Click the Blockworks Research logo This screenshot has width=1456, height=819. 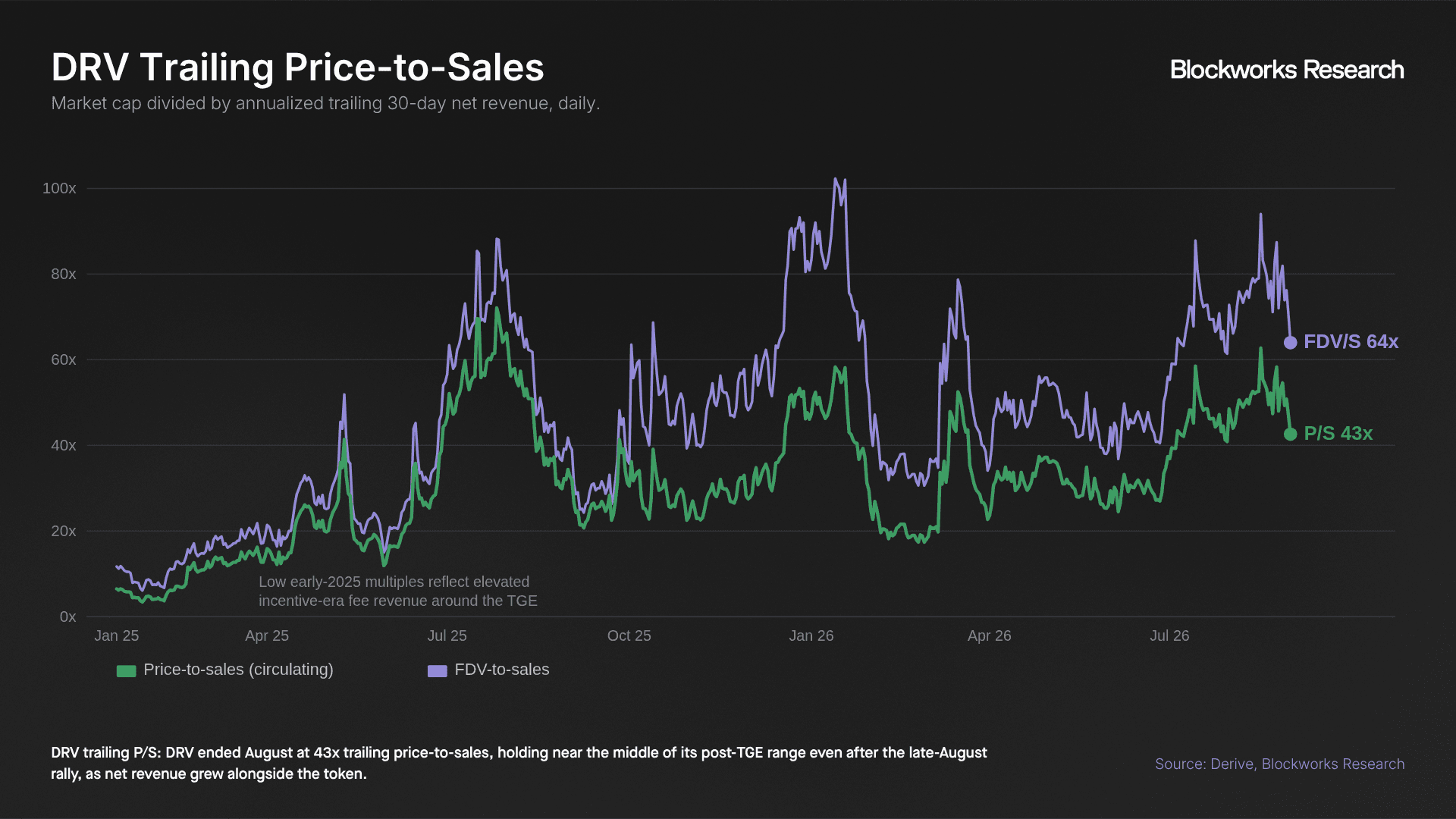pos(1287,70)
